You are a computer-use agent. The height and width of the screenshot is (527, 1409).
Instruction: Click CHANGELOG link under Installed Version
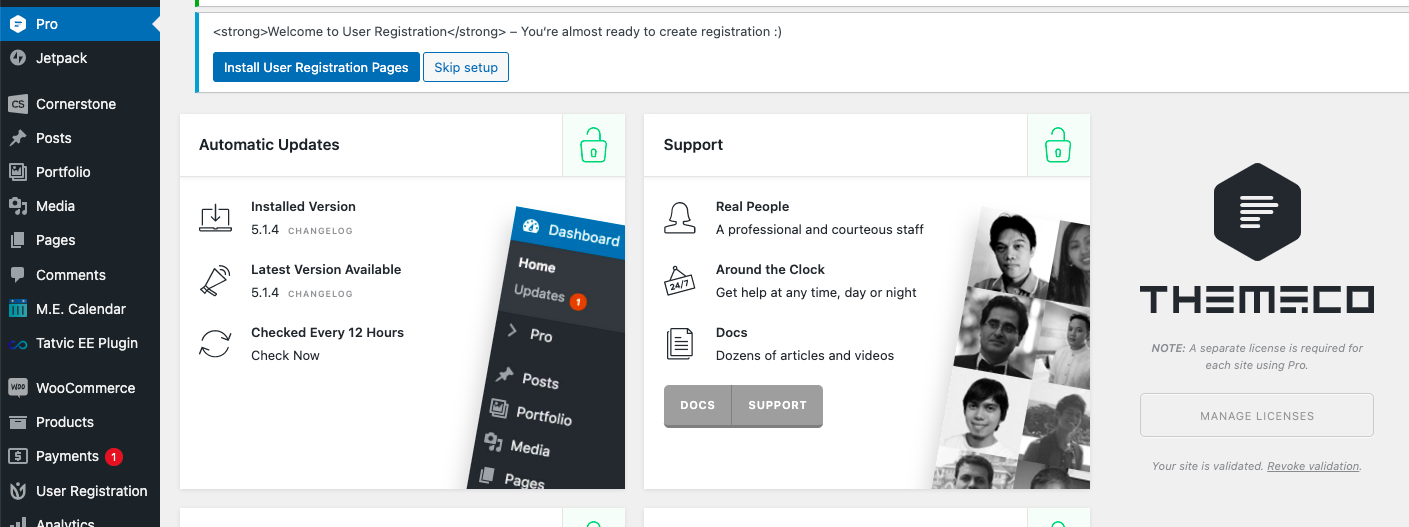pyautogui.click(x=320, y=231)
